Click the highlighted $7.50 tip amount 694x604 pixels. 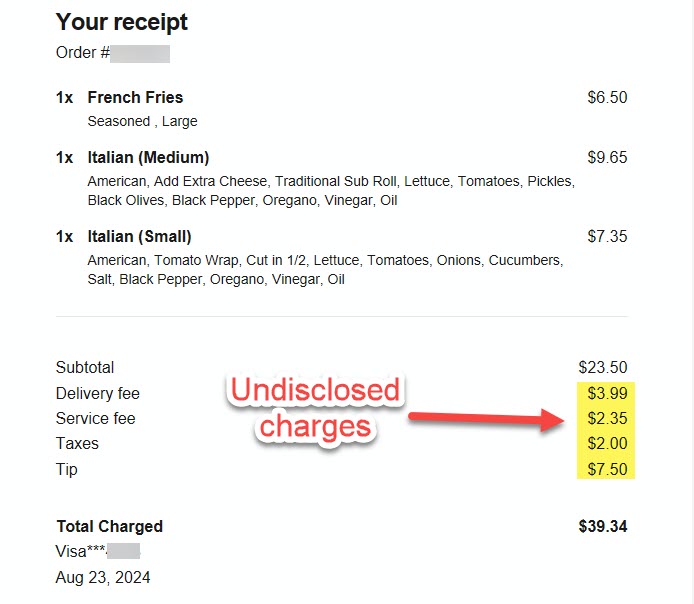607,469
